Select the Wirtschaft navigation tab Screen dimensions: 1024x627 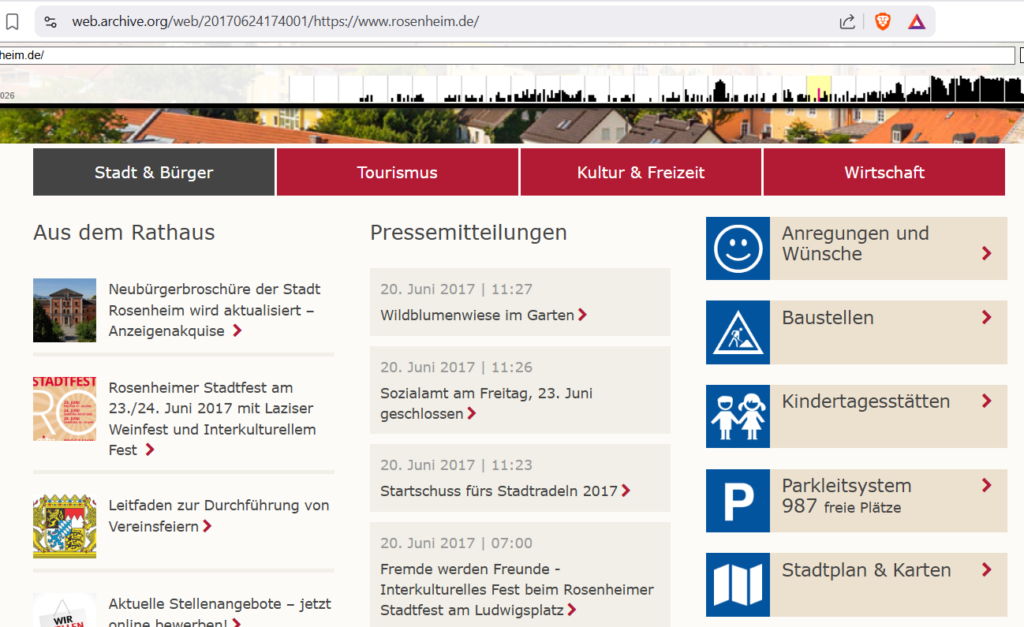[x=884, y=172]
